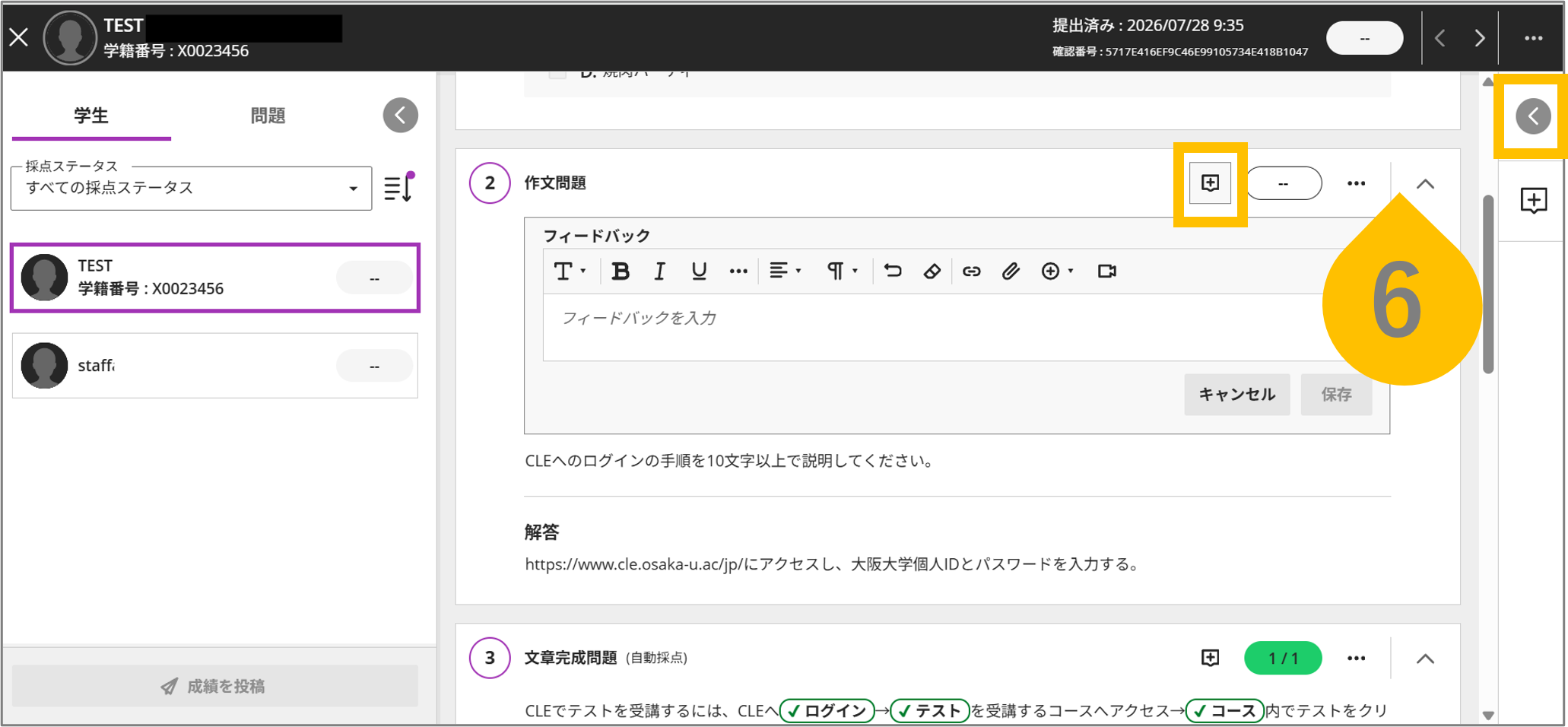Image resolution: width=1568 pixels, height=727 pixels.
Task: Click the 1 / 1 score for question 3
Action: click(1283, 658)
